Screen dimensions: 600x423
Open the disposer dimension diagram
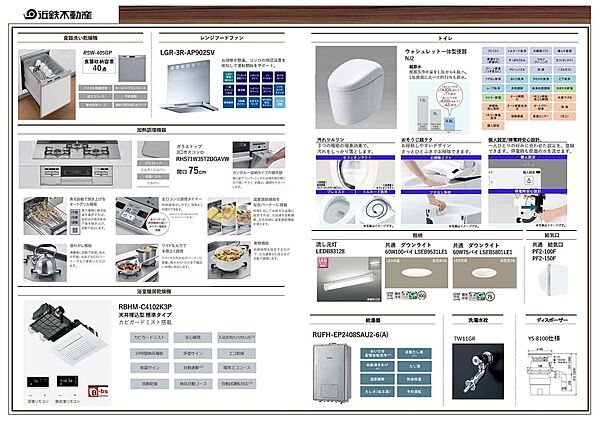[552, 373]
